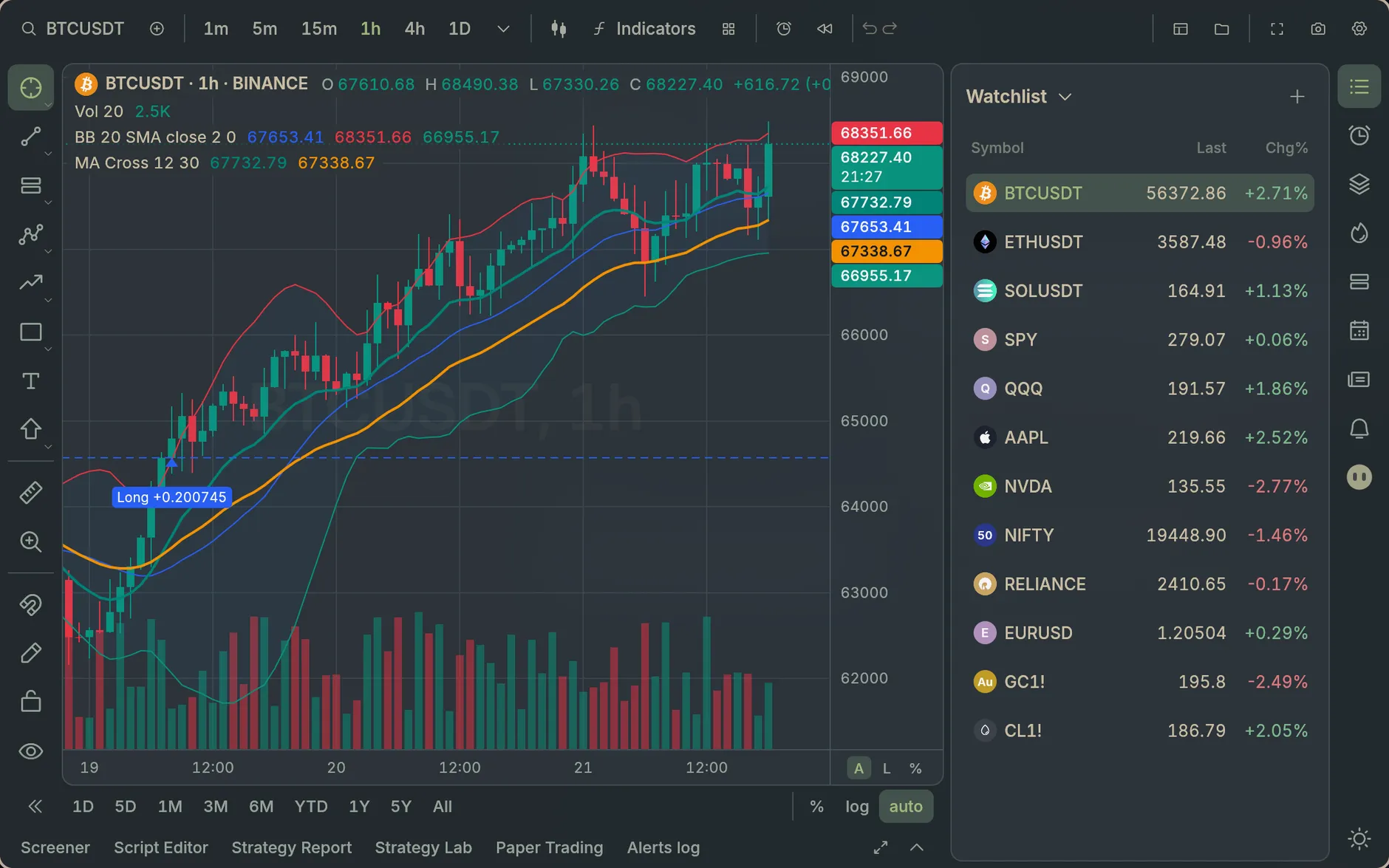Open the hotlists flame icon in right sidebar
Image resolution: width=1389 pixels, height=868 pixels.
click(x=1359, y=233)
